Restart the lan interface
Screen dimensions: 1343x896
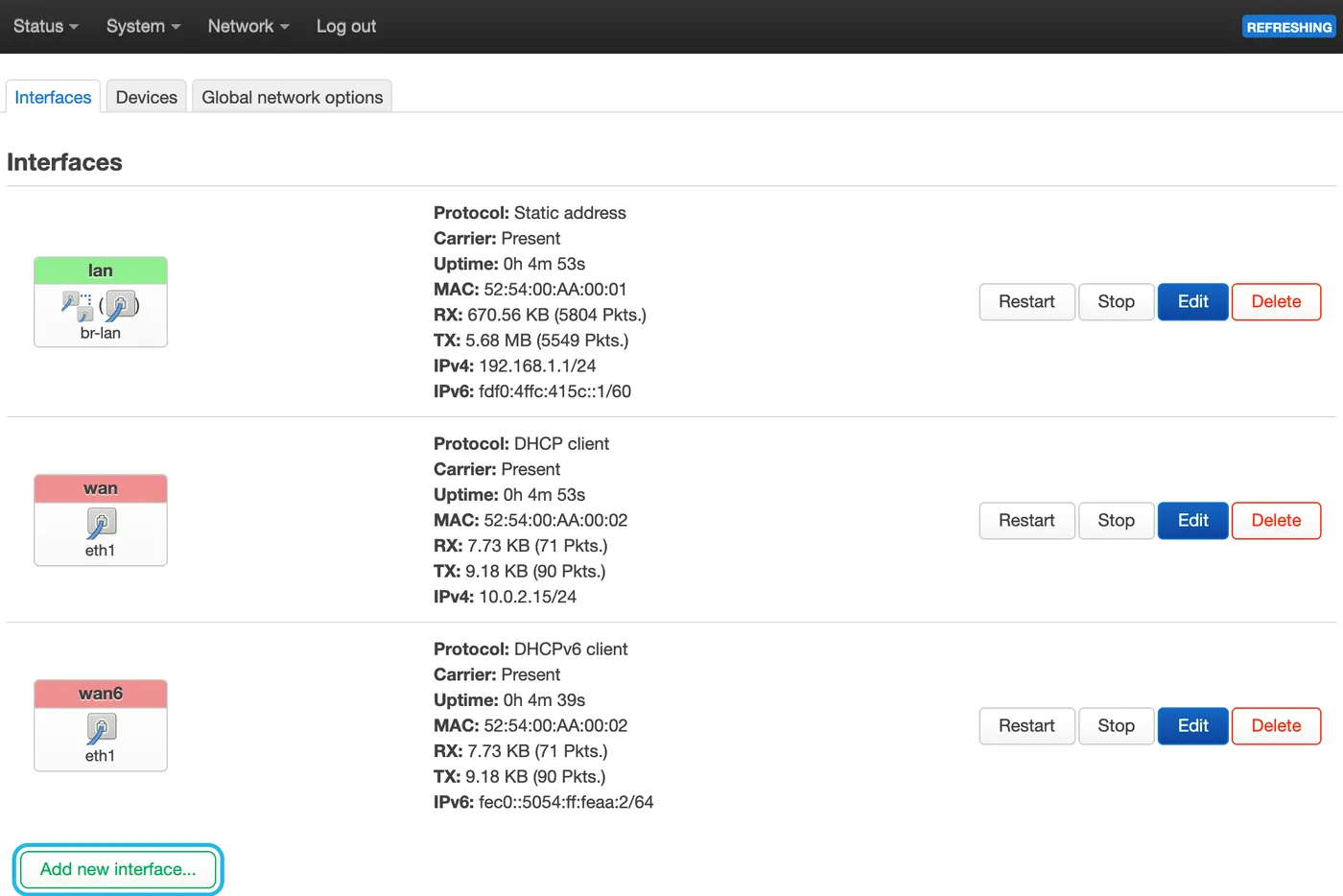[x=1026, y=301]
